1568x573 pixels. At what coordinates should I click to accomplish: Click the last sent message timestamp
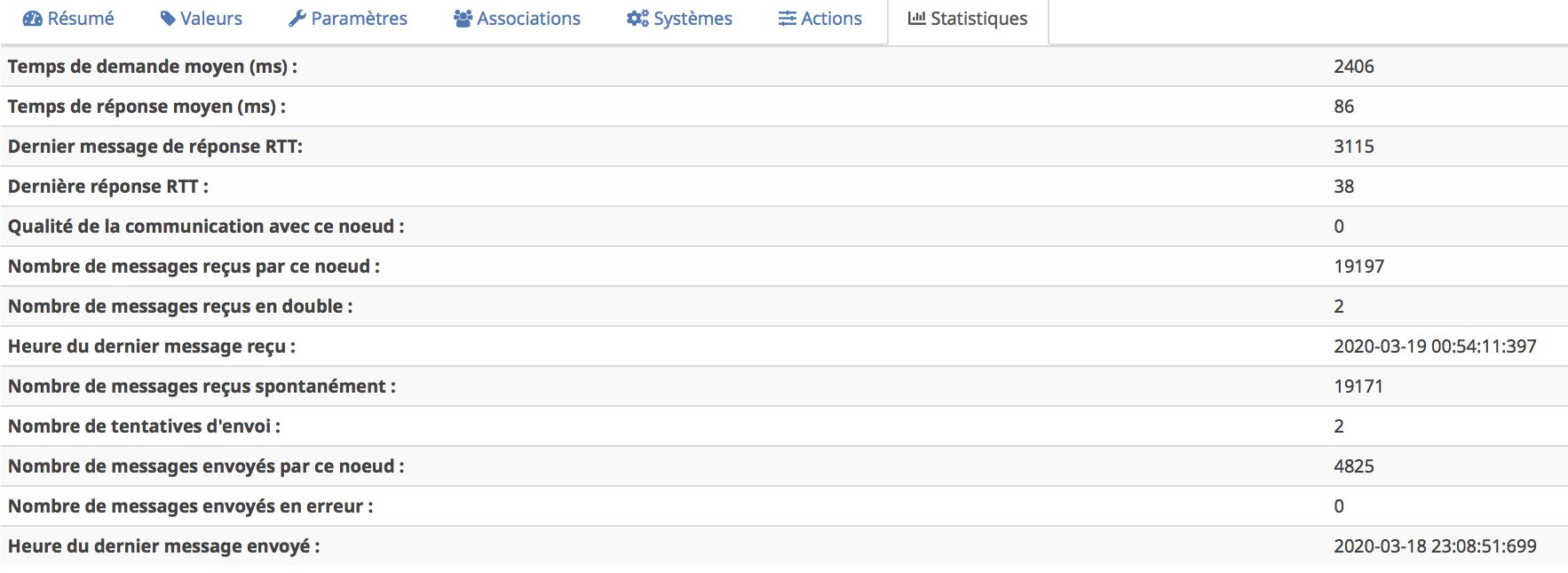(x=1435, y=546)
